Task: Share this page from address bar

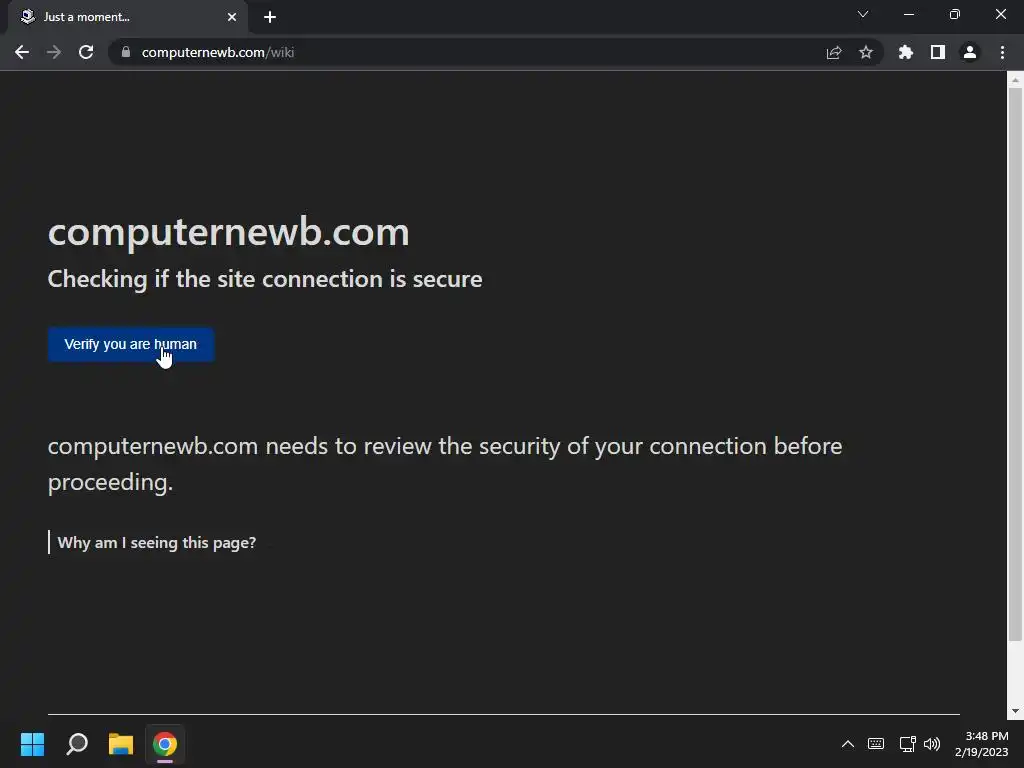Action: 834,52
